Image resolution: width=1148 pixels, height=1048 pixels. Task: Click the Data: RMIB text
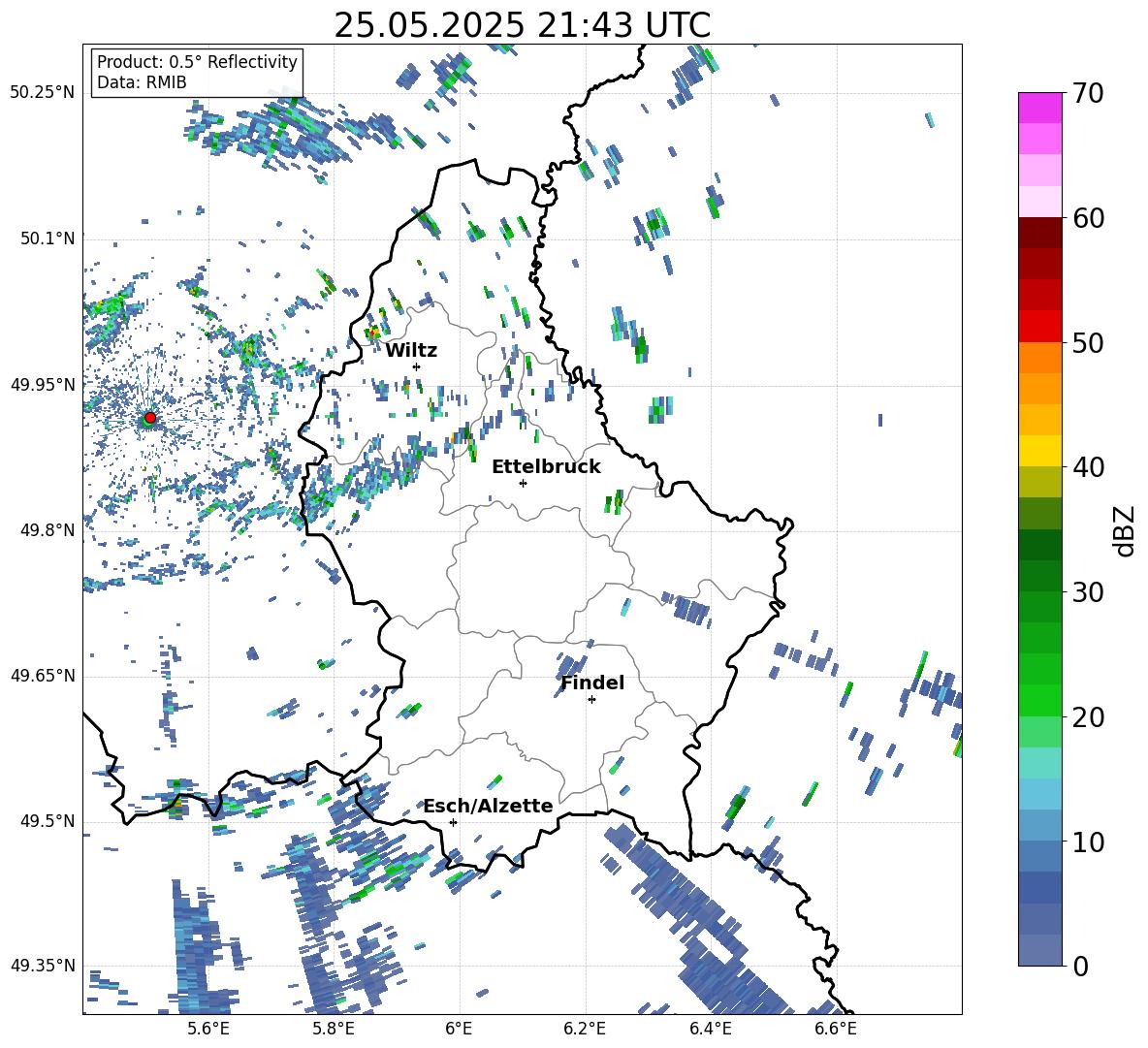tap(142, 82)
